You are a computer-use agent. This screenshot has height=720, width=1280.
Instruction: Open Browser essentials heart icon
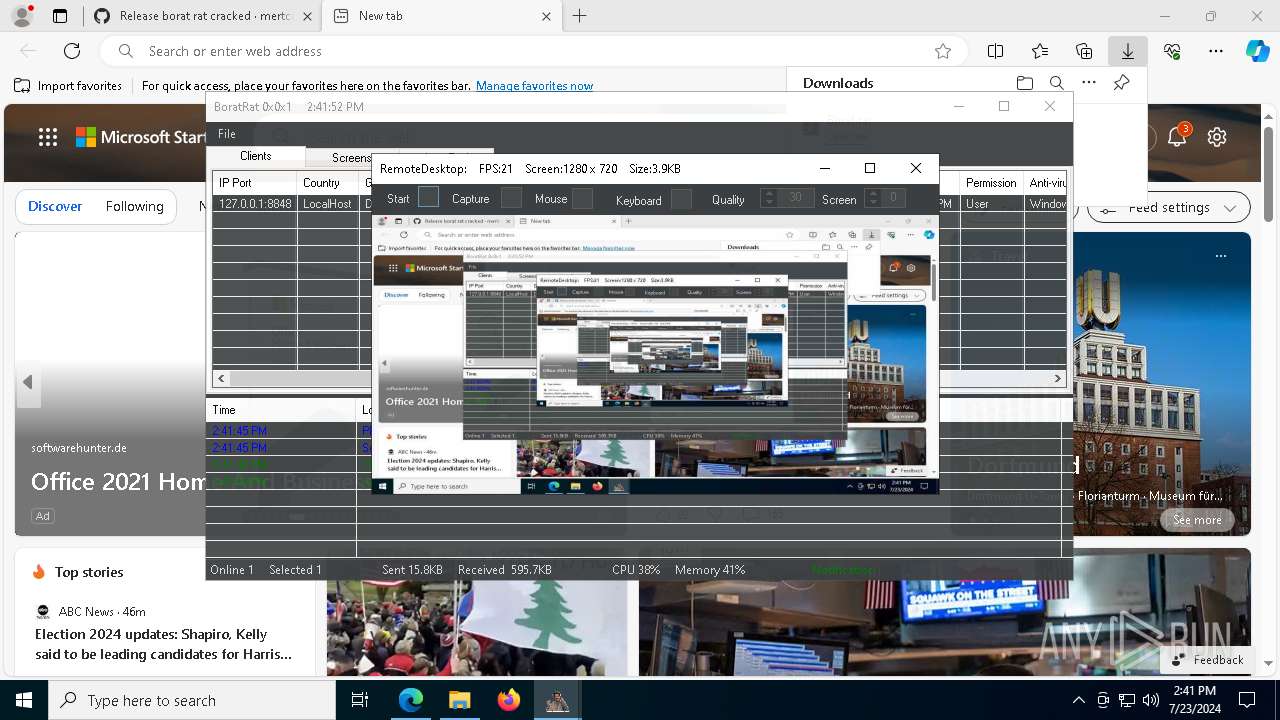click(1172, 51)
